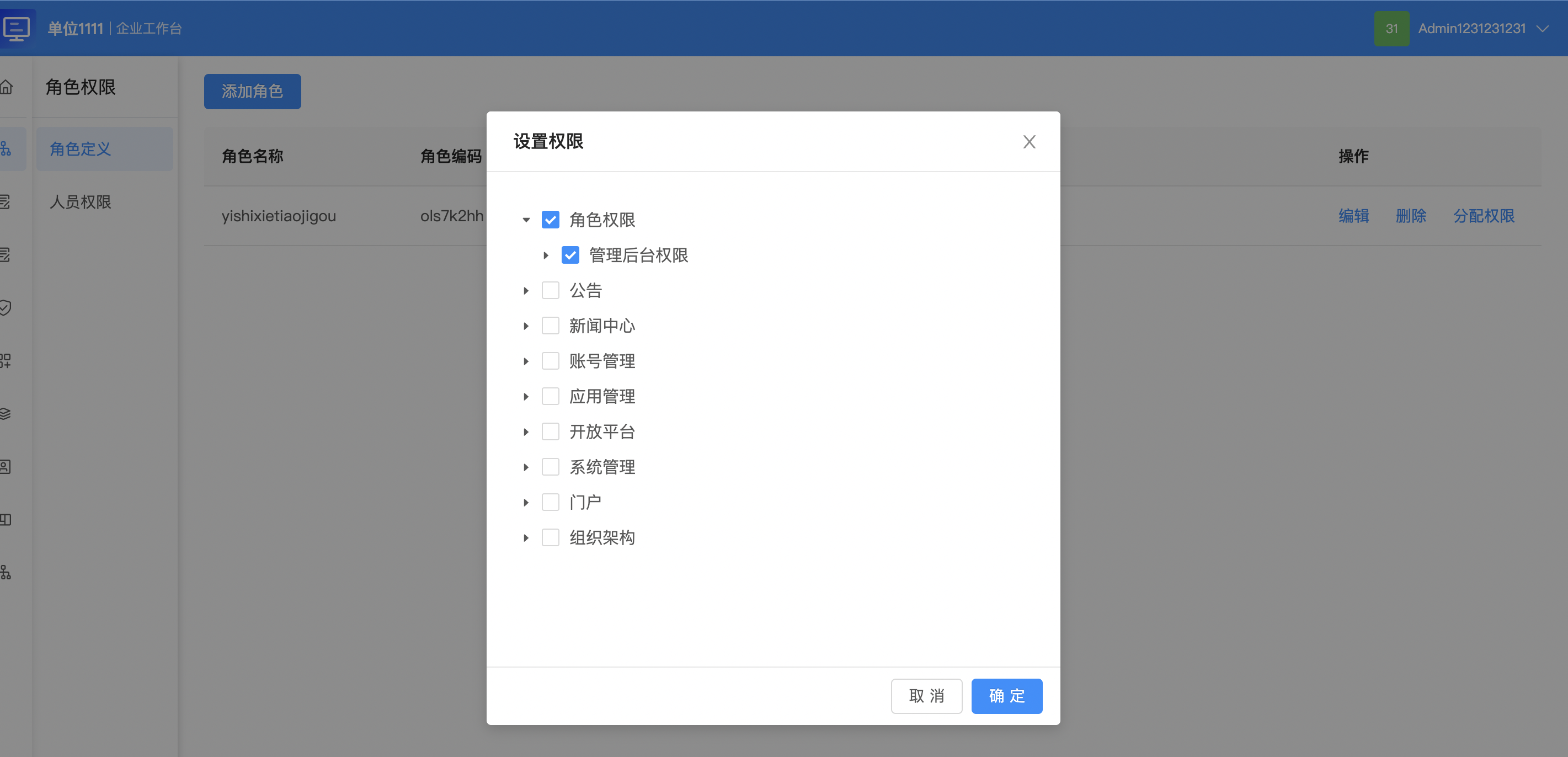Open the stacked layers sidebar icon
The width and height of the screenshot is (1568, 757).
point(6,414)
